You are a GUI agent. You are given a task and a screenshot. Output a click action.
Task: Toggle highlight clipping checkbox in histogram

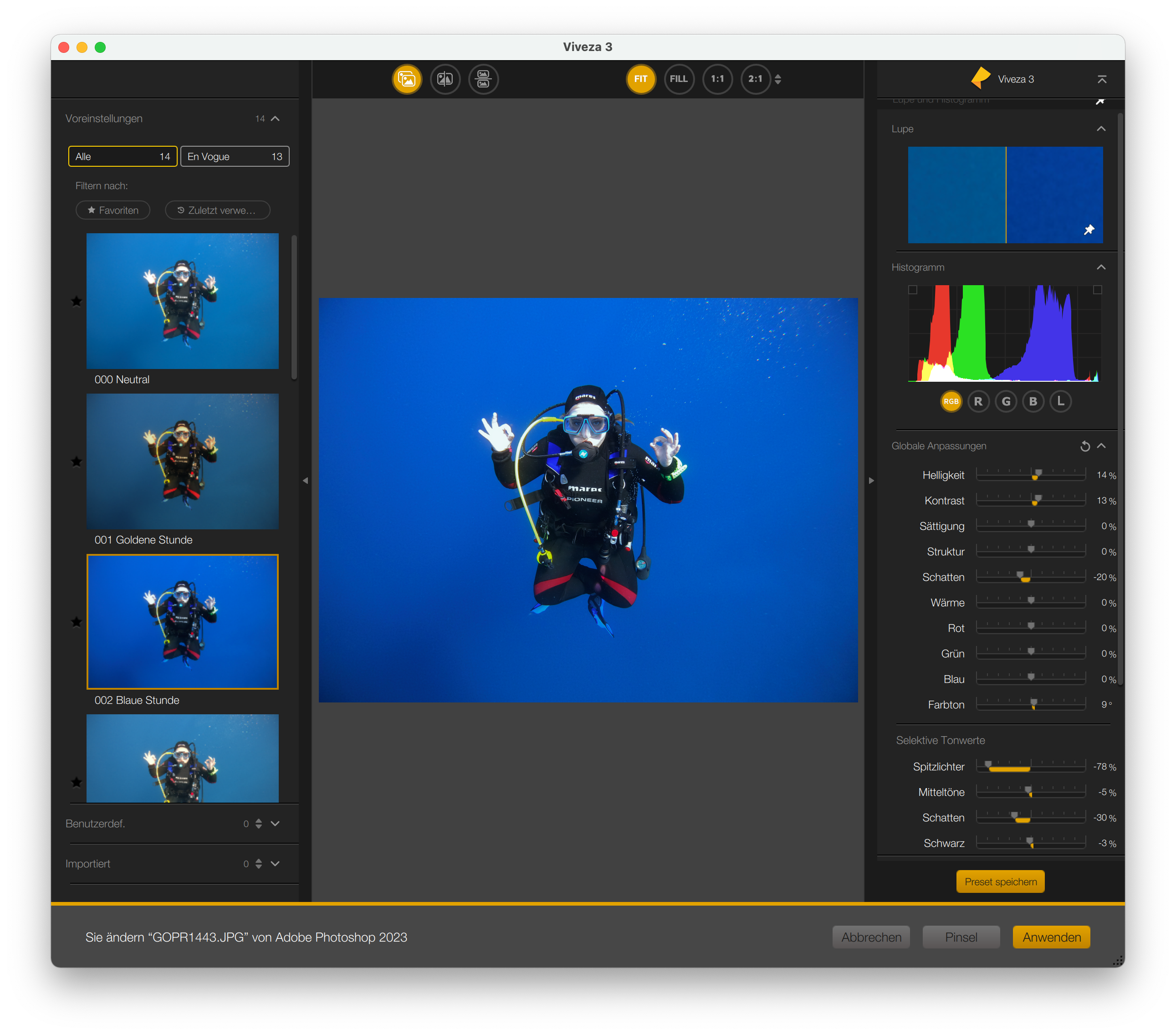coord(1097,290)
